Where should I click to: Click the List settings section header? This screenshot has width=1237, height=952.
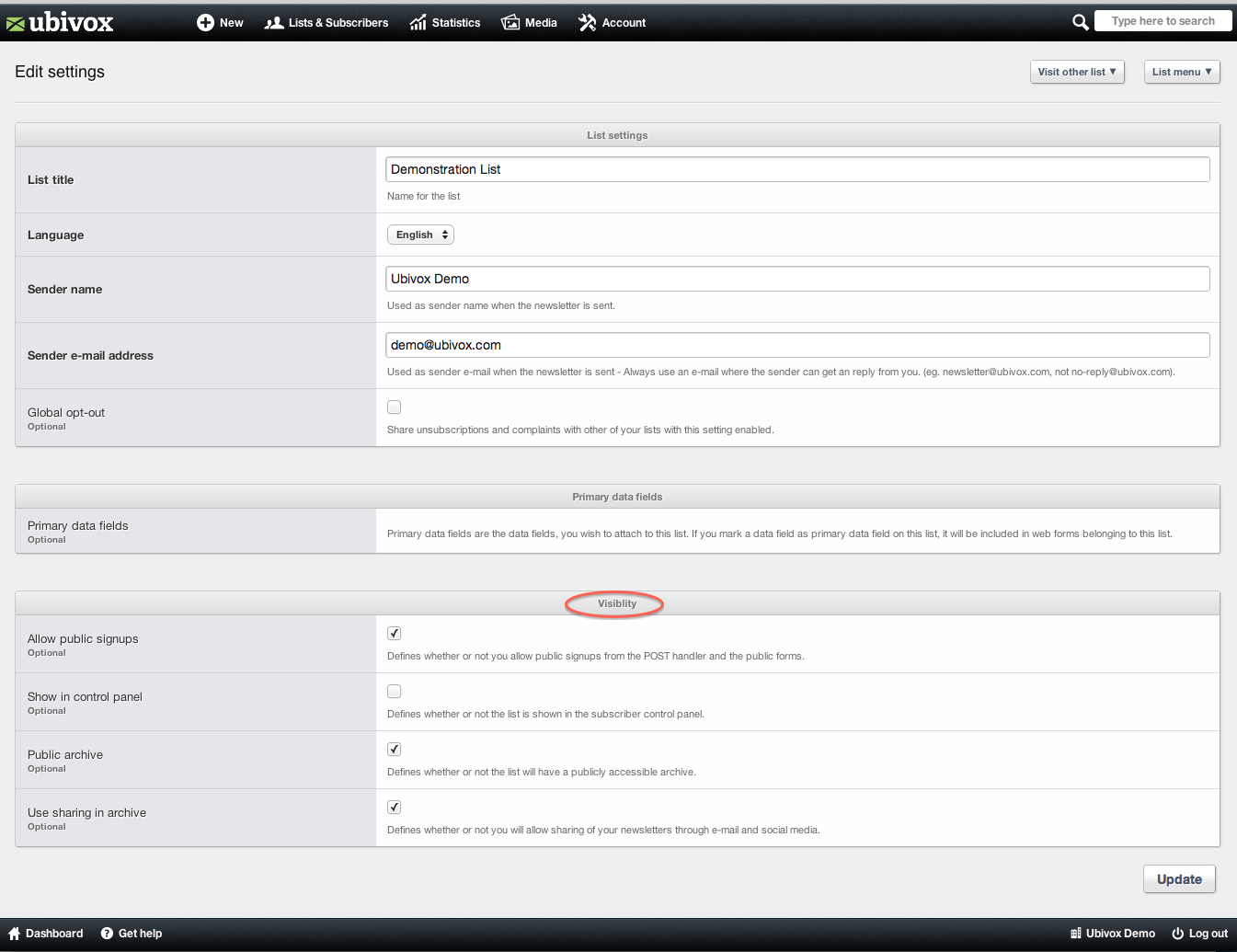pos(617,135)
